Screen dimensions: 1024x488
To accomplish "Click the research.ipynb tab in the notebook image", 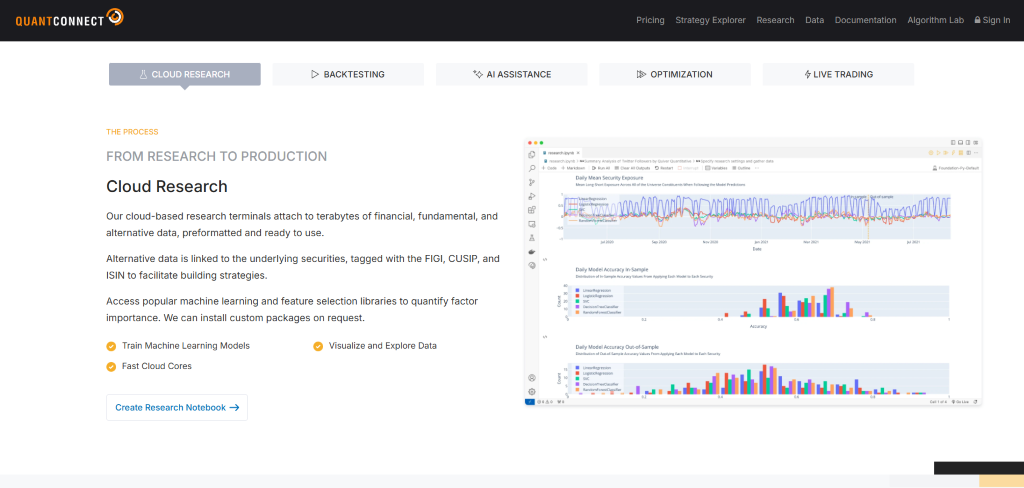I will click(560, 152).
